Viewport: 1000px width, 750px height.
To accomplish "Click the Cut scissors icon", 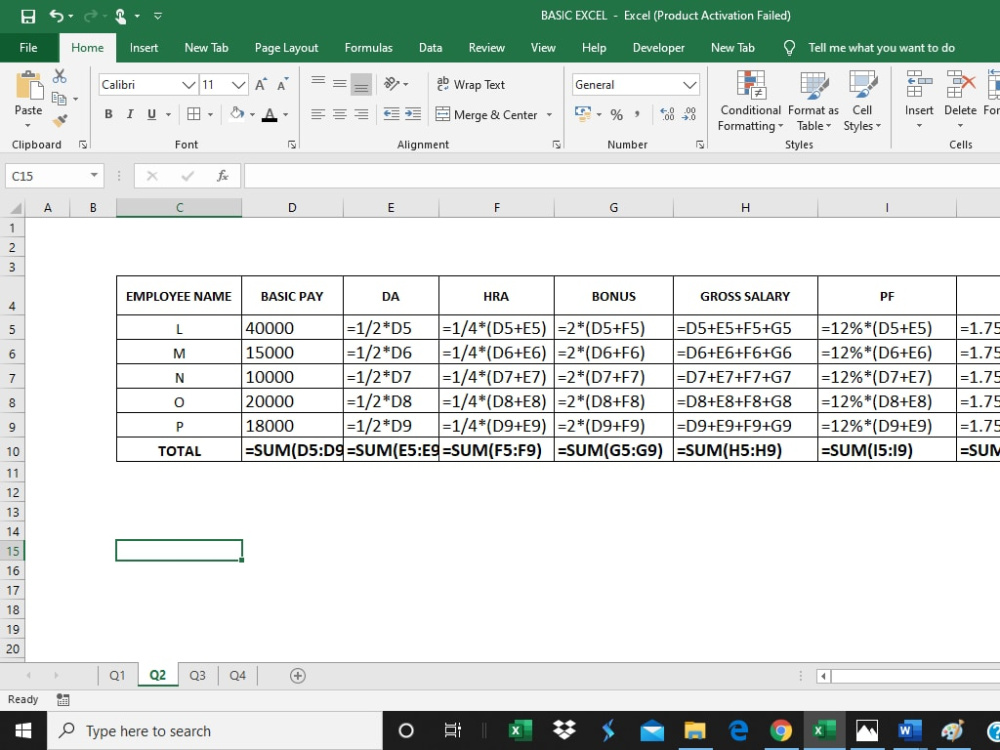I will tap(60, 77).
